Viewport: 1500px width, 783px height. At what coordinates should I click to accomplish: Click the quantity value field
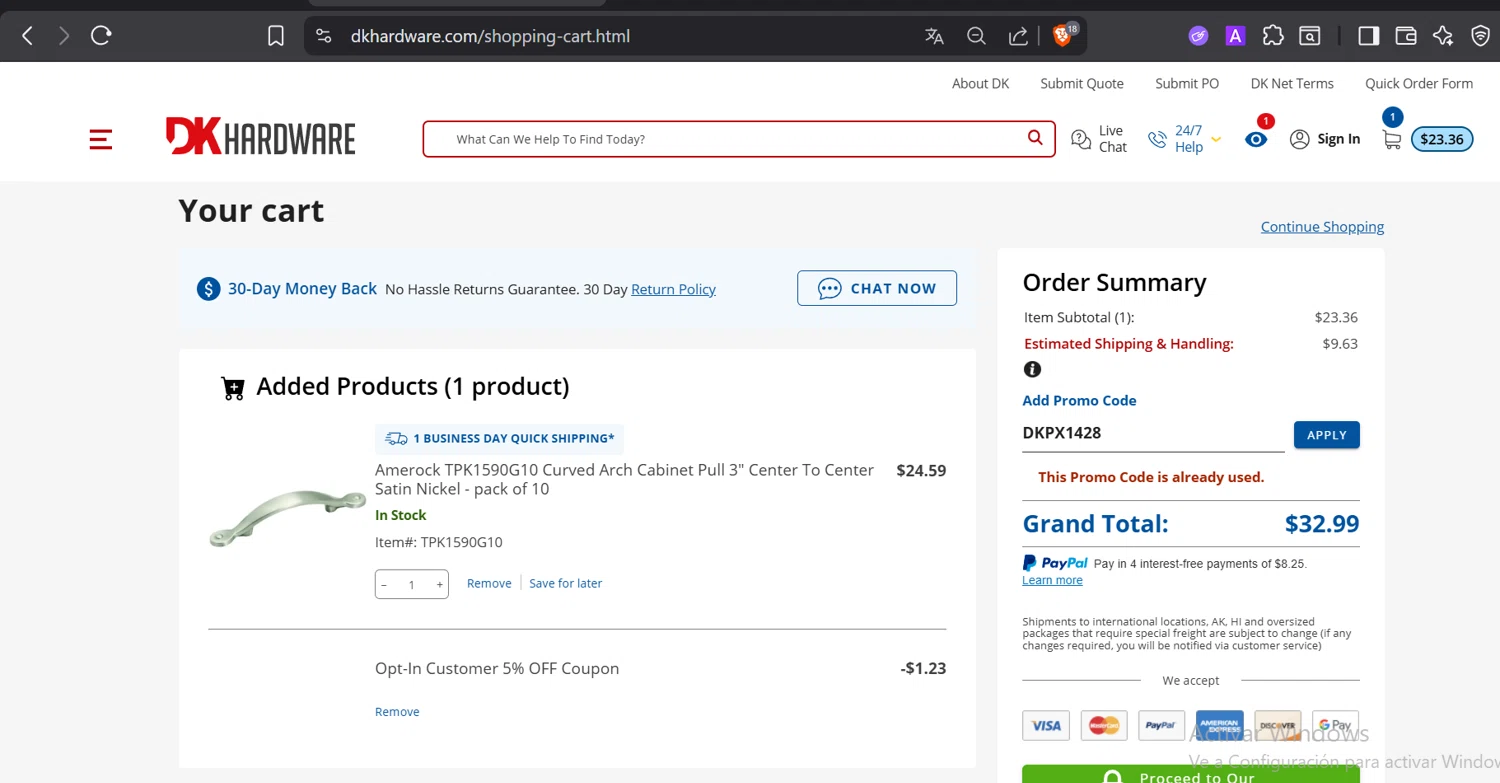411,585
